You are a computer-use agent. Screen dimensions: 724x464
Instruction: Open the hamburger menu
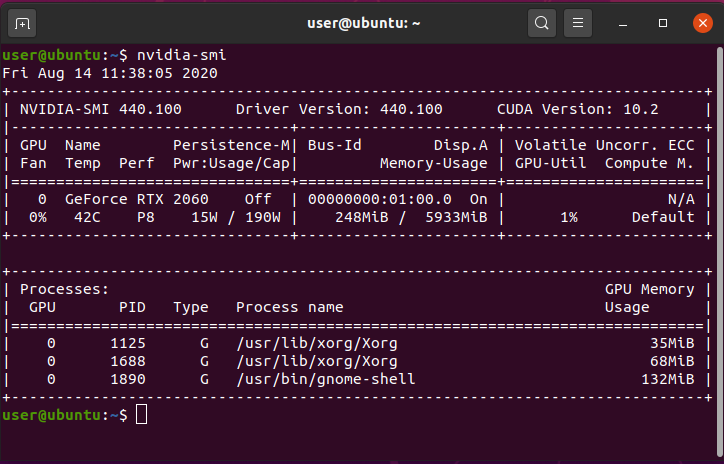576,22
